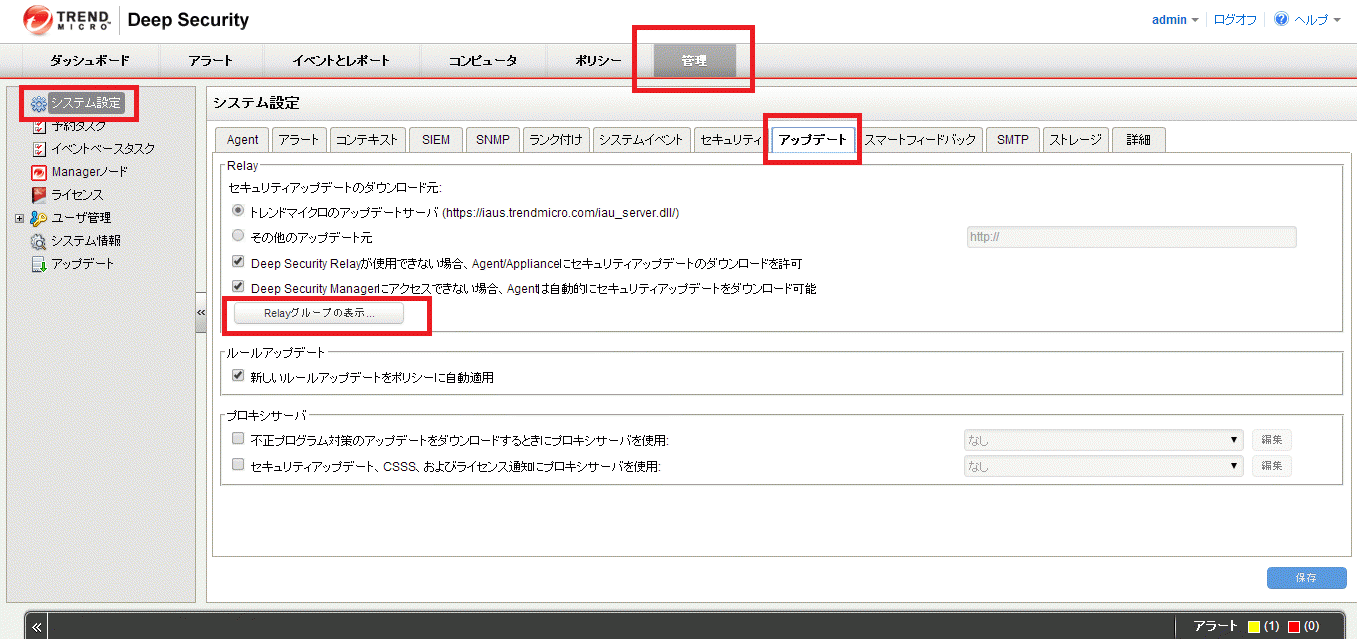
Task: Switch to the Agent tab
Action: tap(242, 140)
